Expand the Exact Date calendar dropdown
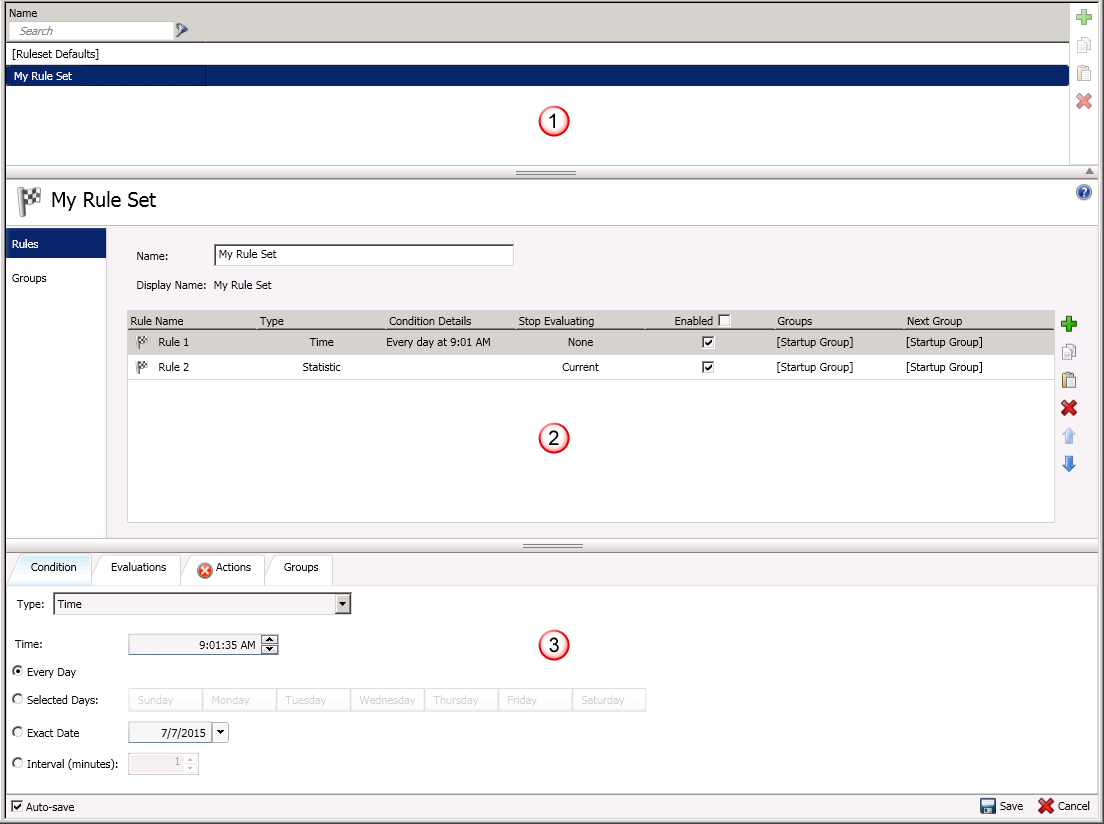Viewport: 1104px width, 824px height. [x=221, y=732]
